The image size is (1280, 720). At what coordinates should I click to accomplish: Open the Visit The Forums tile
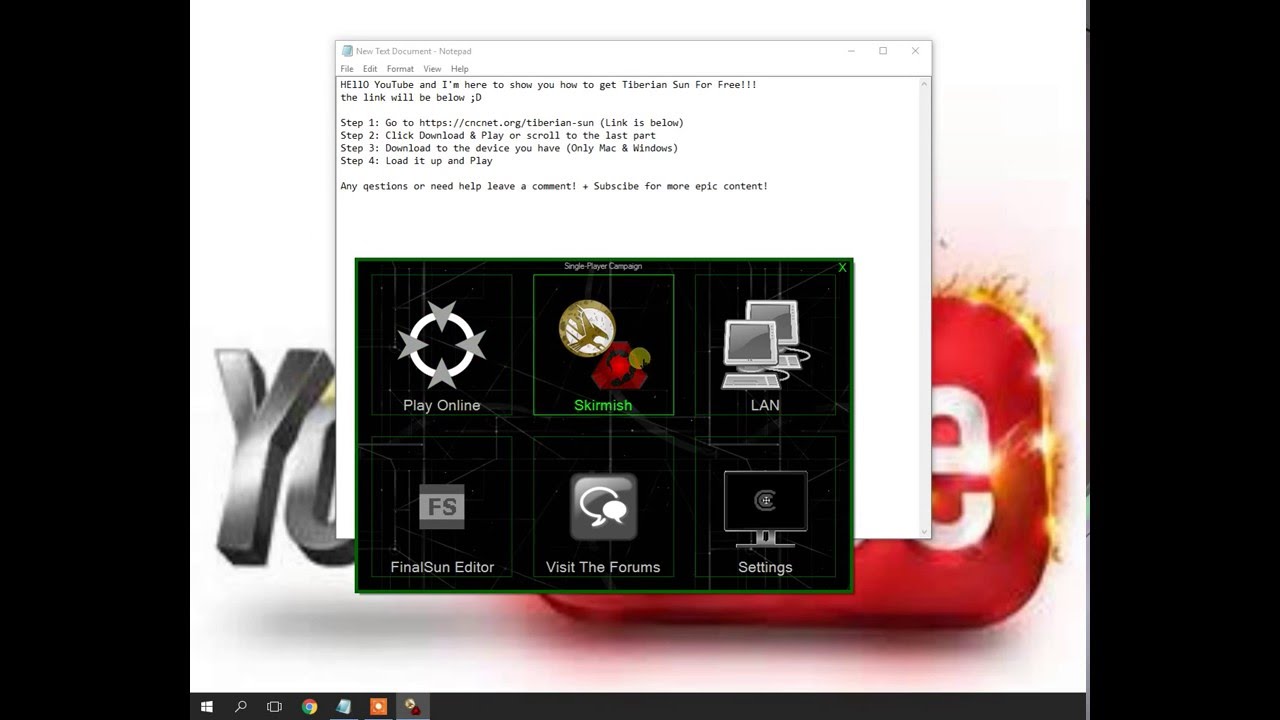603,507
